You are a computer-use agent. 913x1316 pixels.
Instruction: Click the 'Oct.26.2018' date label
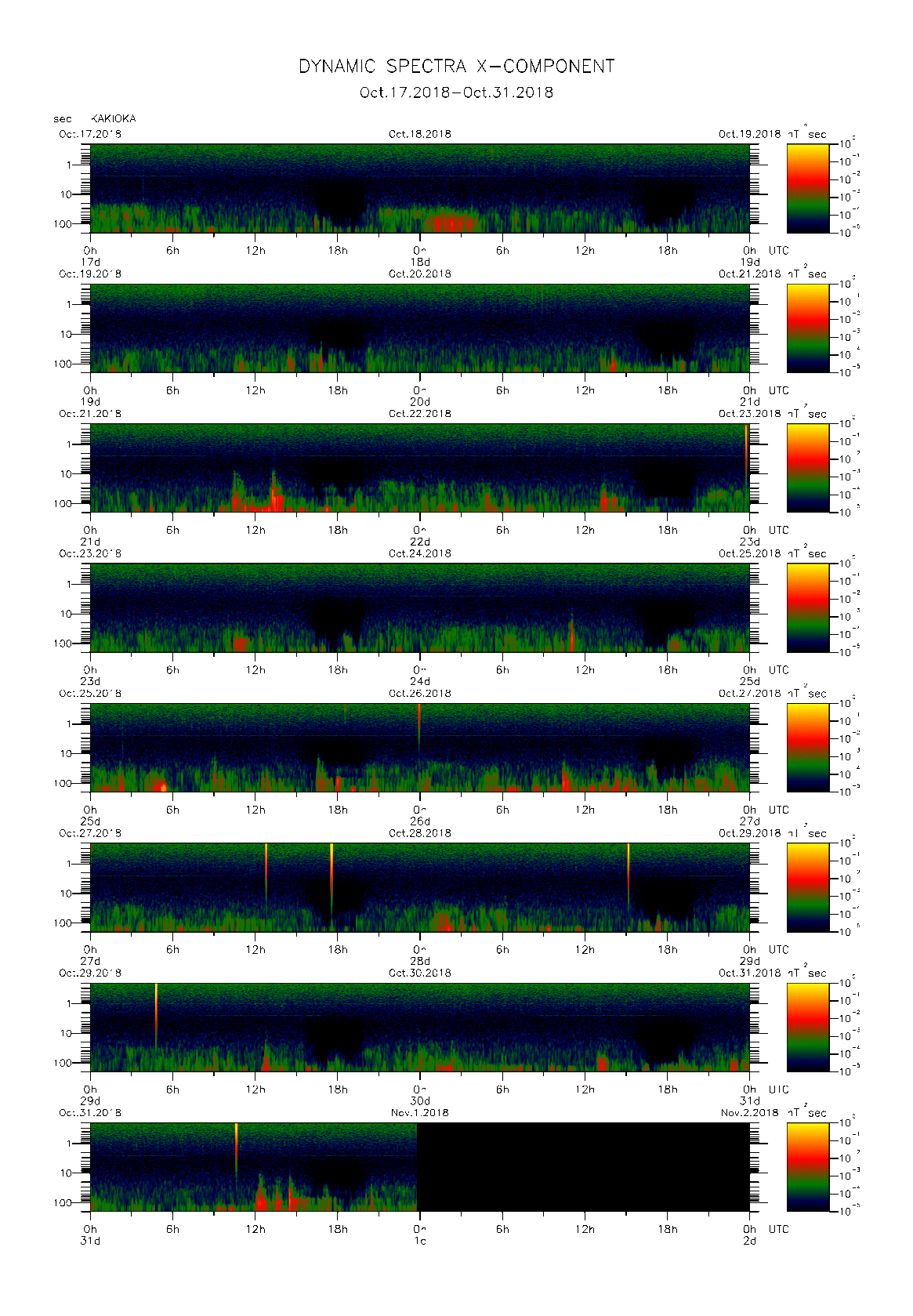(420, 694)
